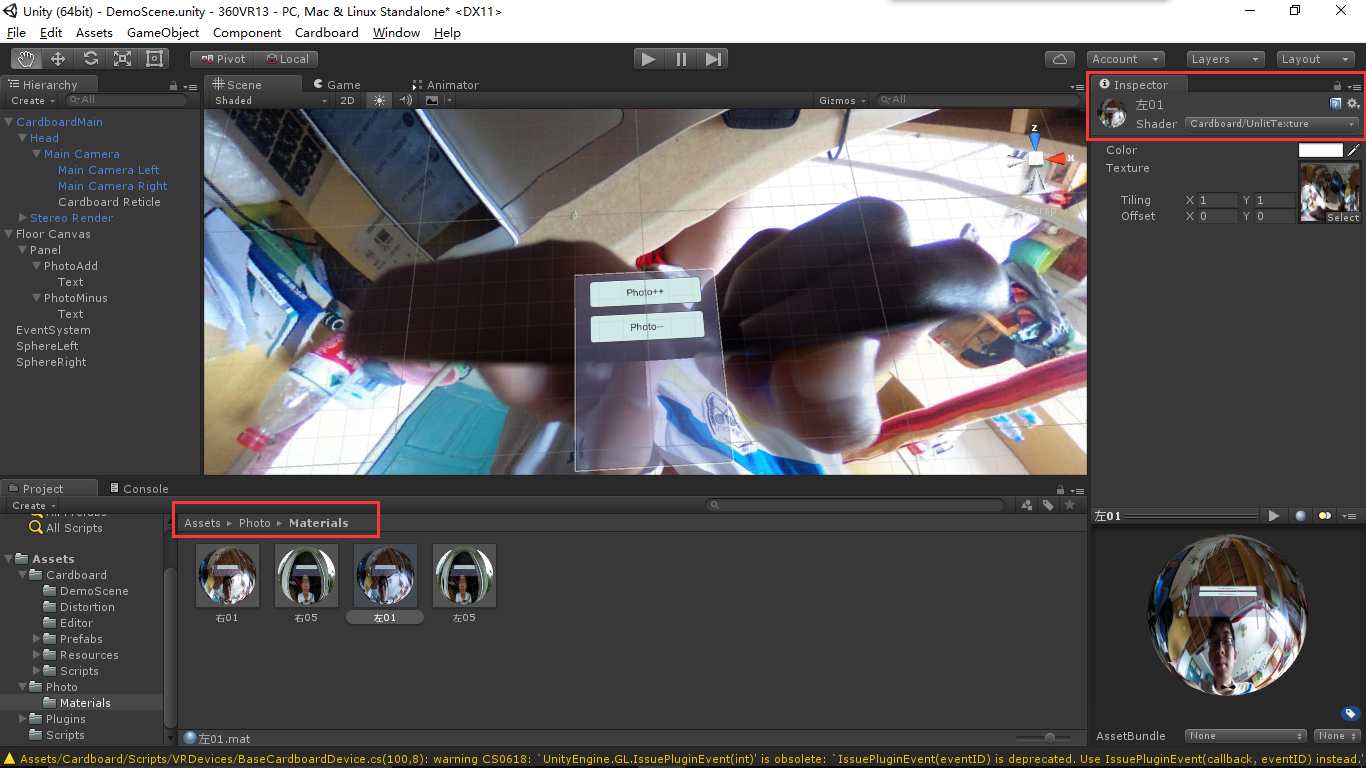
Task: Toggle the Inspector lock icon
Action: point(1337,86)
